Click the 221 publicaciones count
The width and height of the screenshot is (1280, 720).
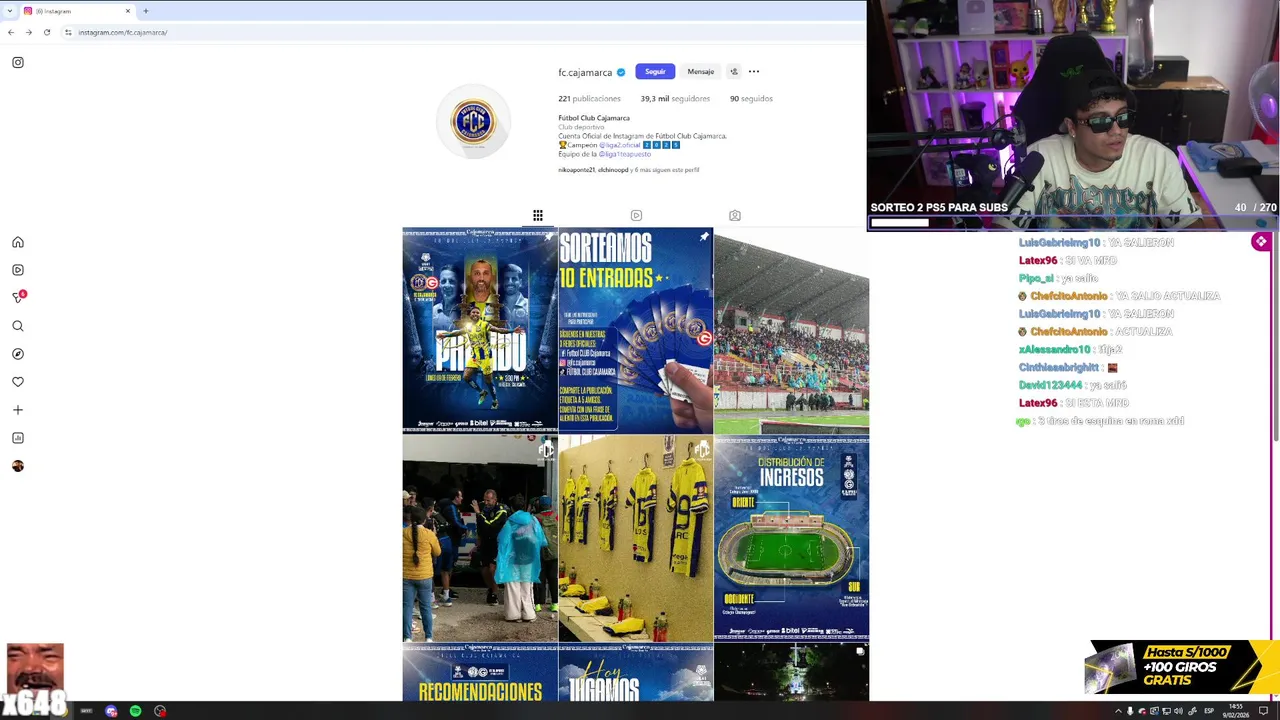(x=589, y=99)
